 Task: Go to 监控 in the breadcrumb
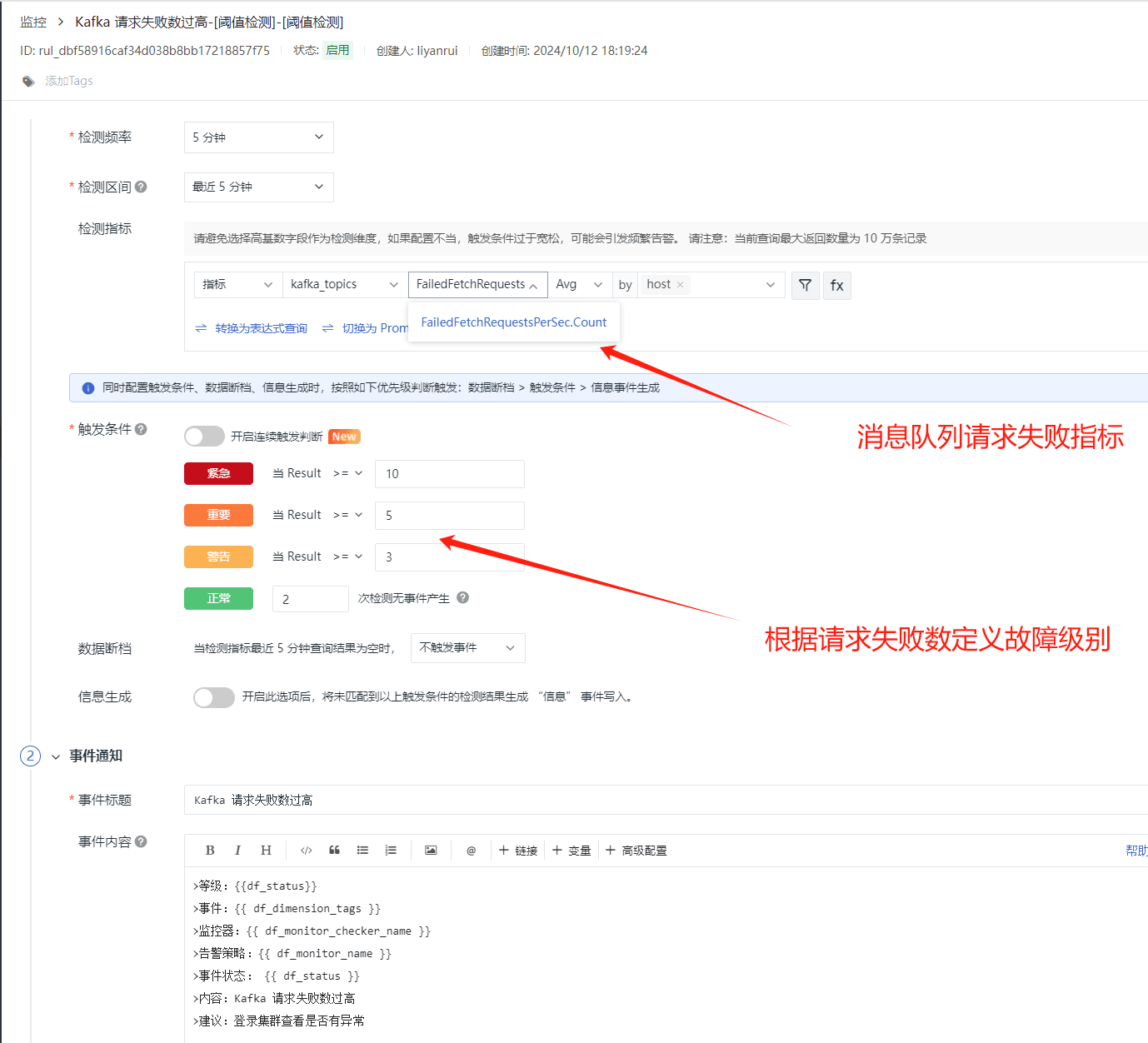33,22
